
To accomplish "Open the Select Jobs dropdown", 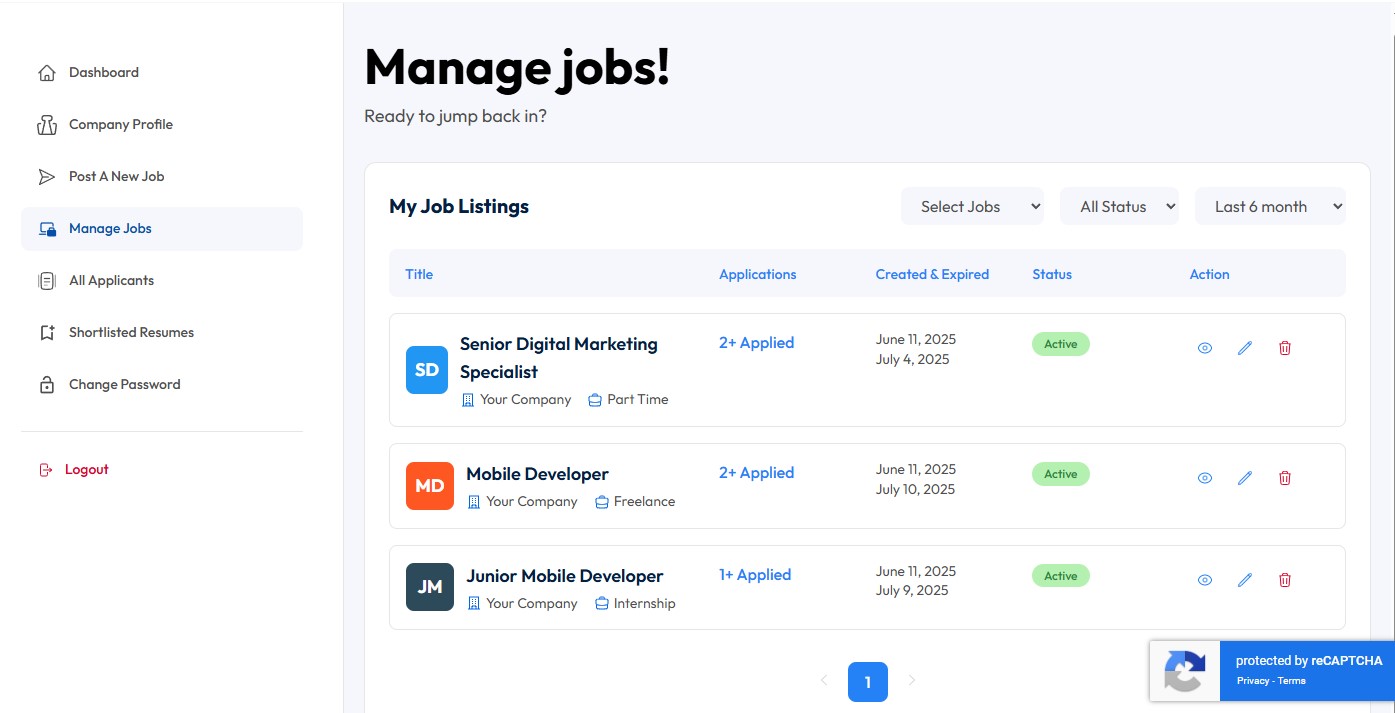I will tap(972, 207).
